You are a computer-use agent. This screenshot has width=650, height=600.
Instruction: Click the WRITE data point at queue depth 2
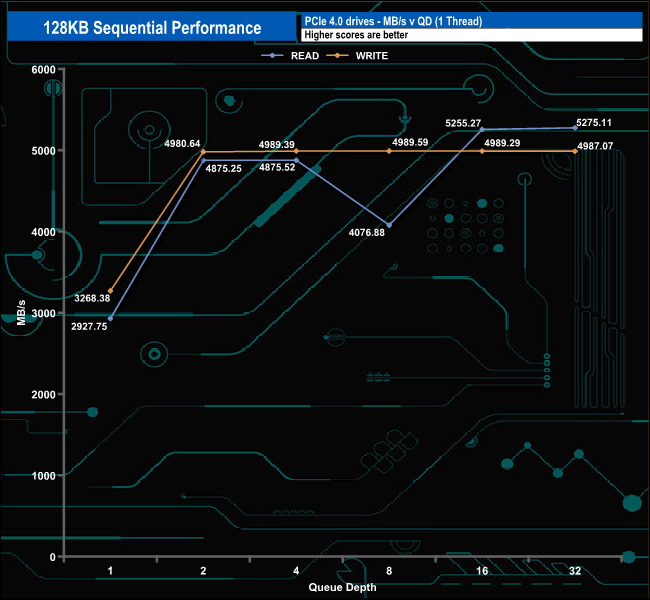203,152
